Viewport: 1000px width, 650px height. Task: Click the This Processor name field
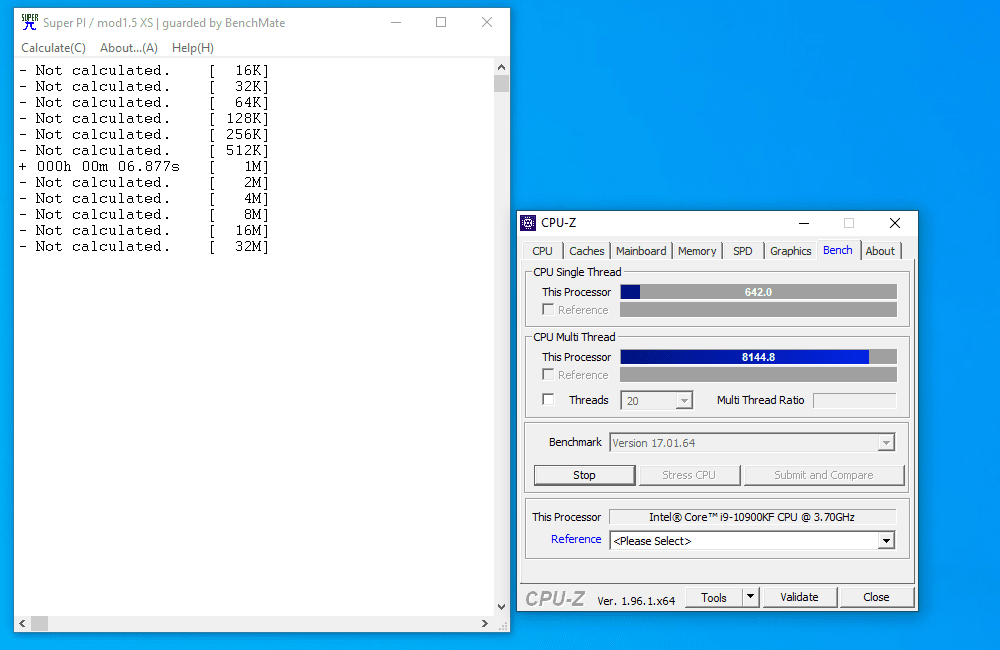[x=752, y=517]
